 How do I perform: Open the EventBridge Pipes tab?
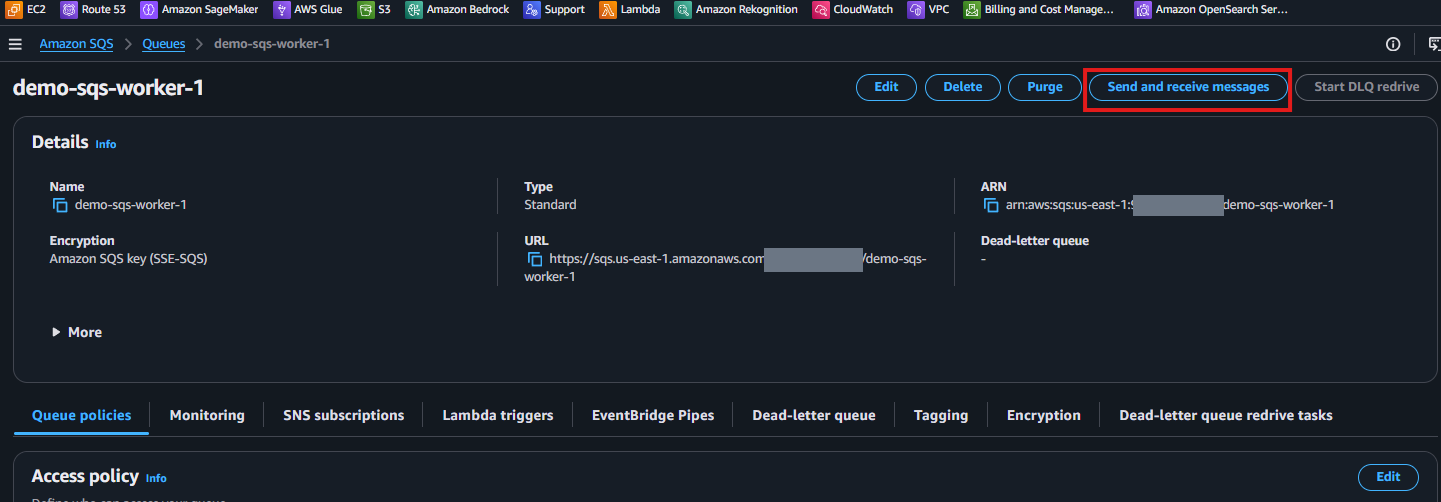pos(653,415)
